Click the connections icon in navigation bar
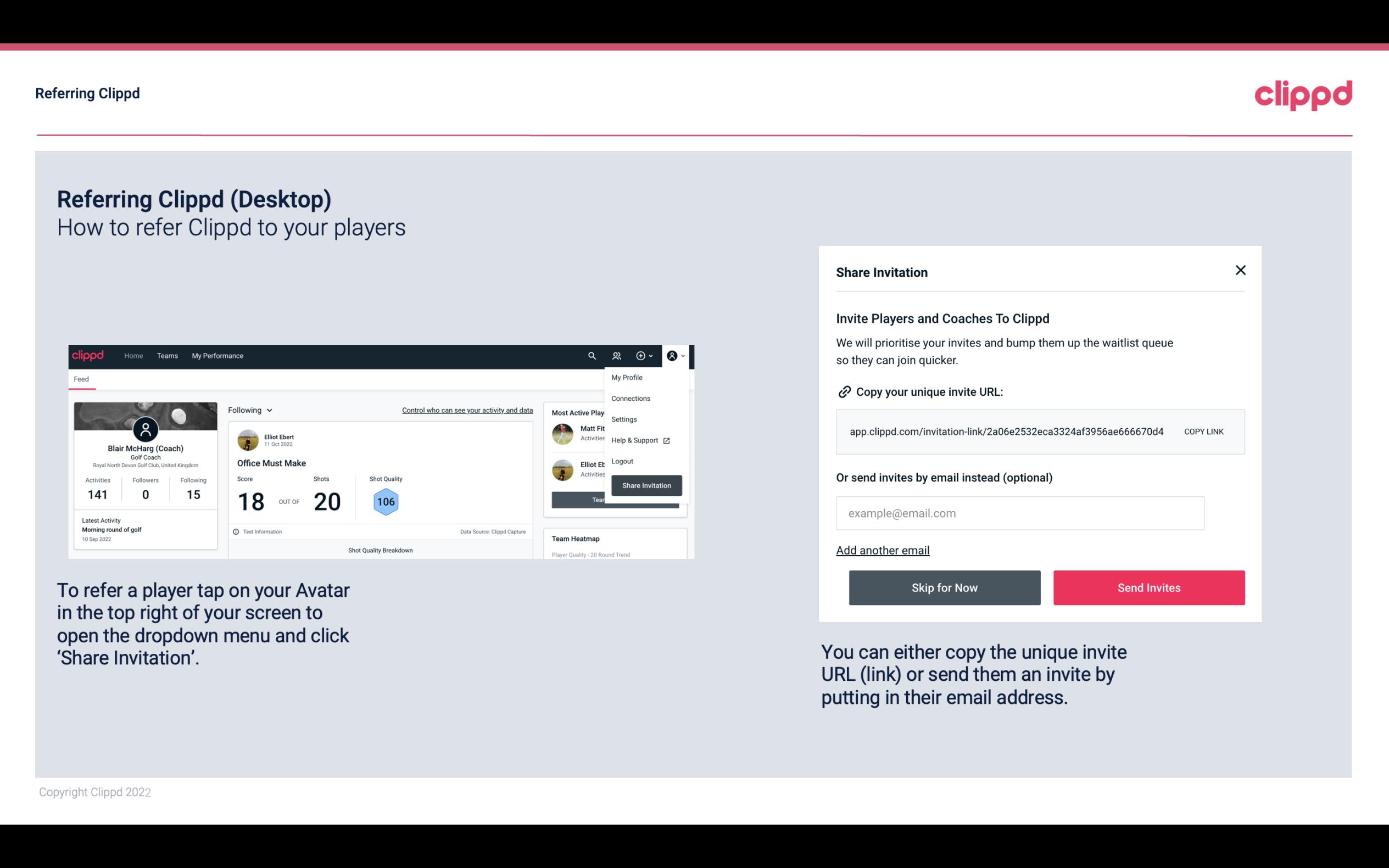 616,356
